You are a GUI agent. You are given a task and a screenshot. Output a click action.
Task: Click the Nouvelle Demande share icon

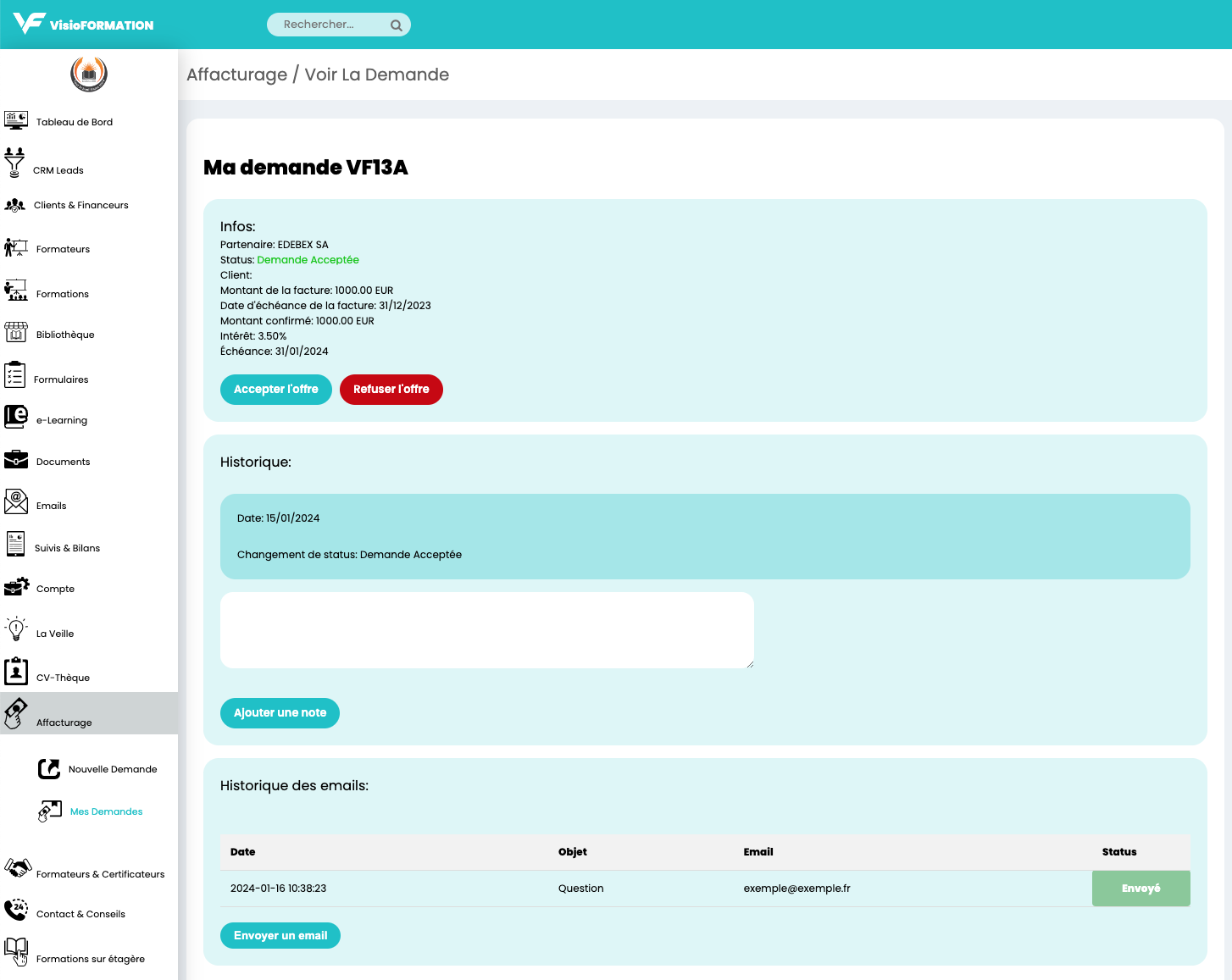[x=49, y=768]
